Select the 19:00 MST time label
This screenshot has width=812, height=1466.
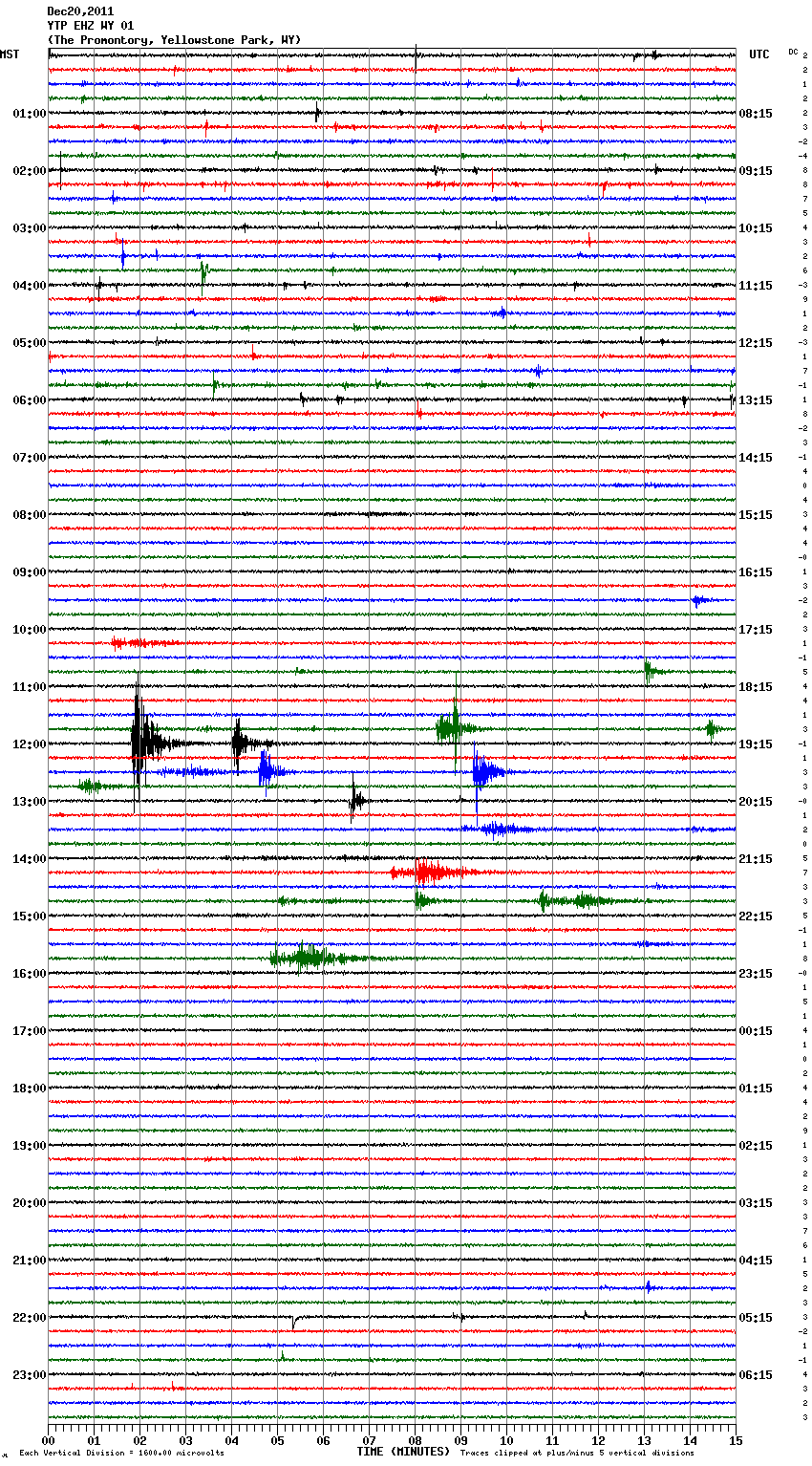coord(30,1146)
